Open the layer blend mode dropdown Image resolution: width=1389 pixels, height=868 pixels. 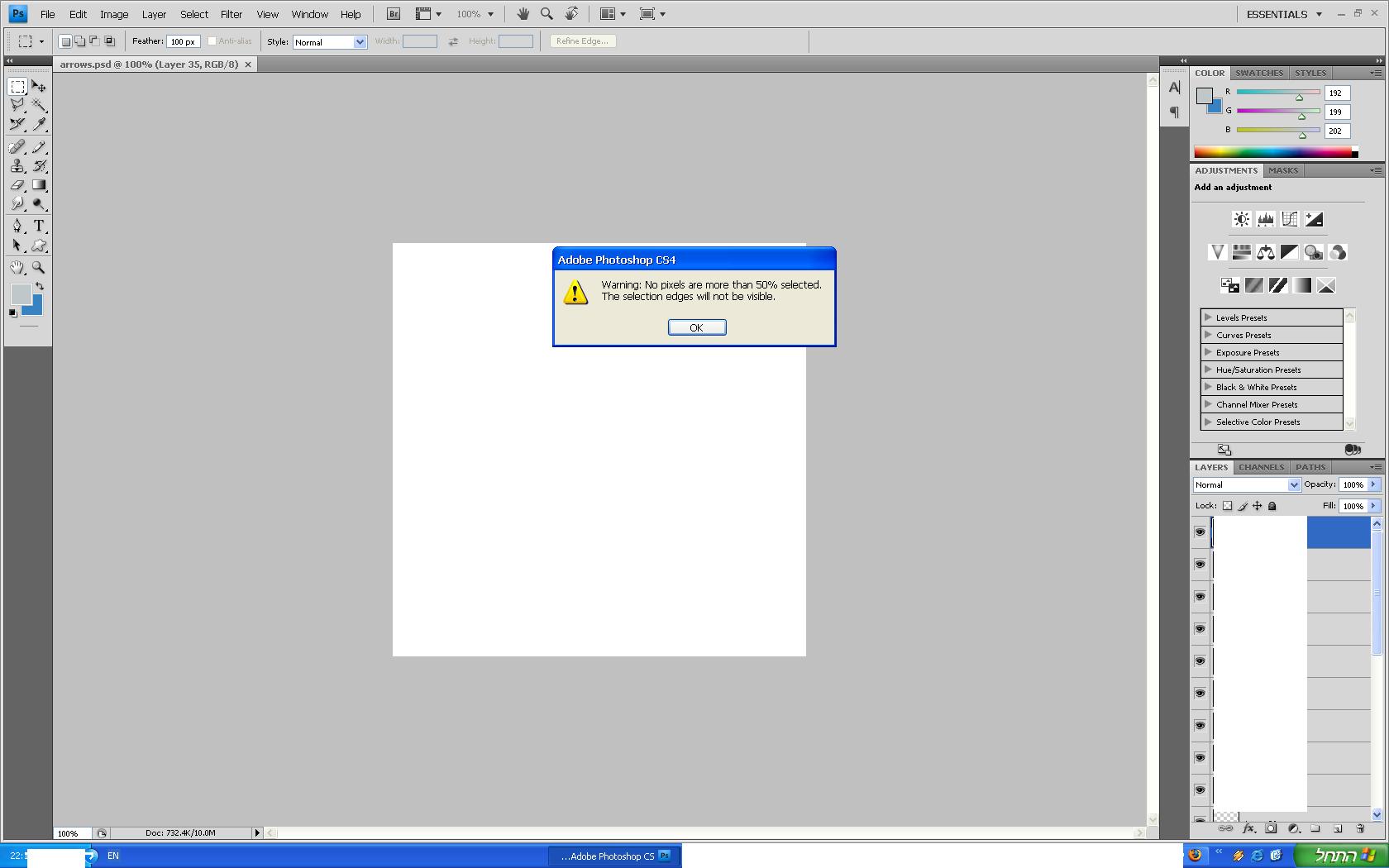coord(1247,485)
